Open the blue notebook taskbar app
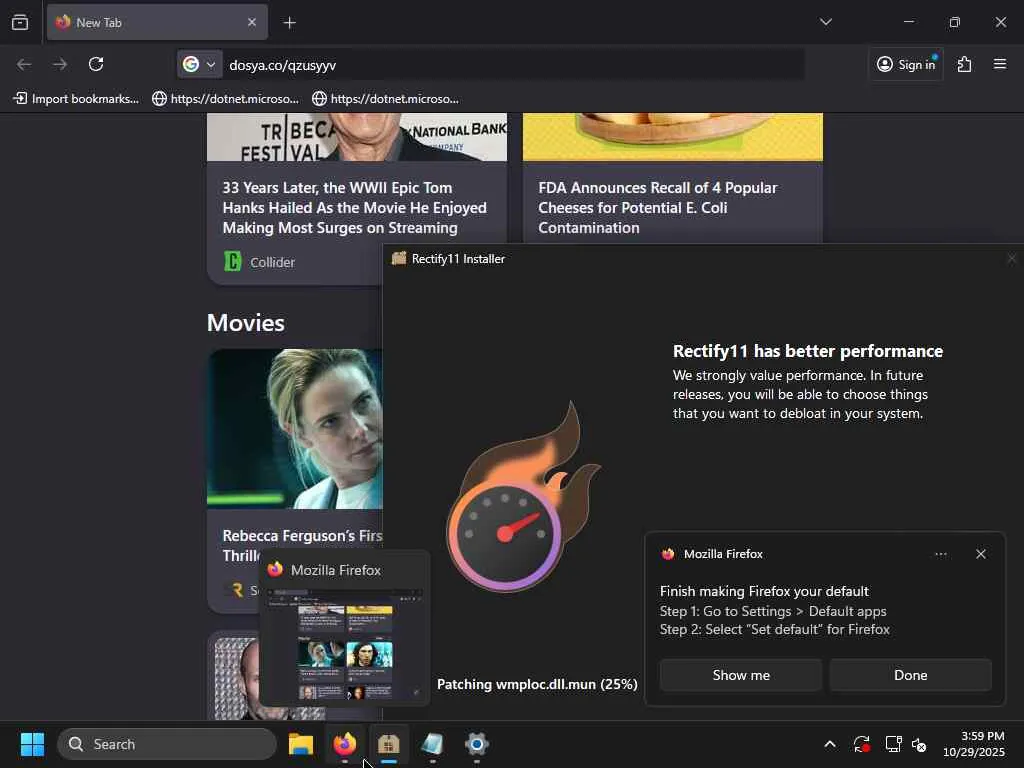1024x768 pixels. 432,744
